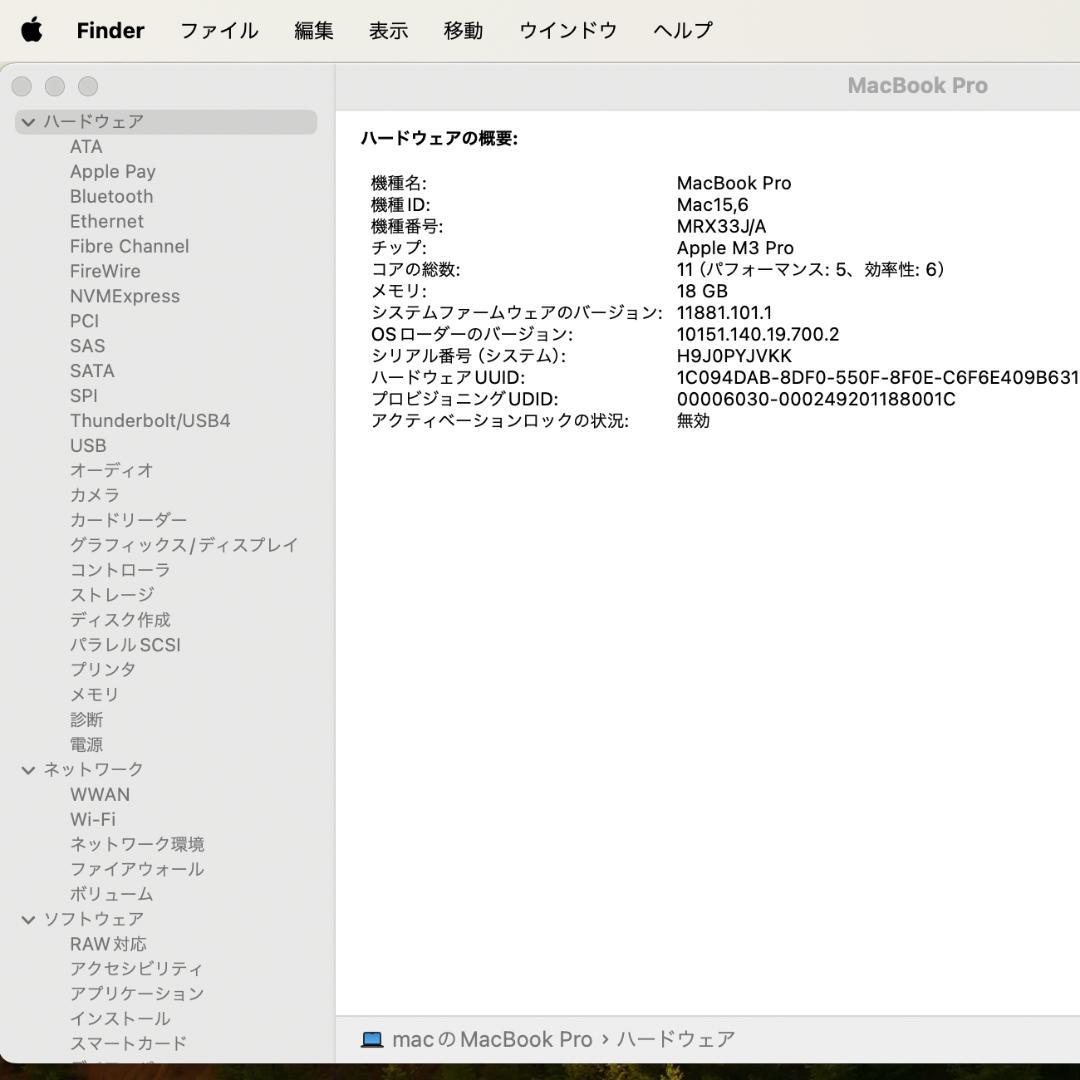This screenshot has width=1080, height=1080.
Task: Select パラレルSCSI in the sidebar
Action: (125, 645)
